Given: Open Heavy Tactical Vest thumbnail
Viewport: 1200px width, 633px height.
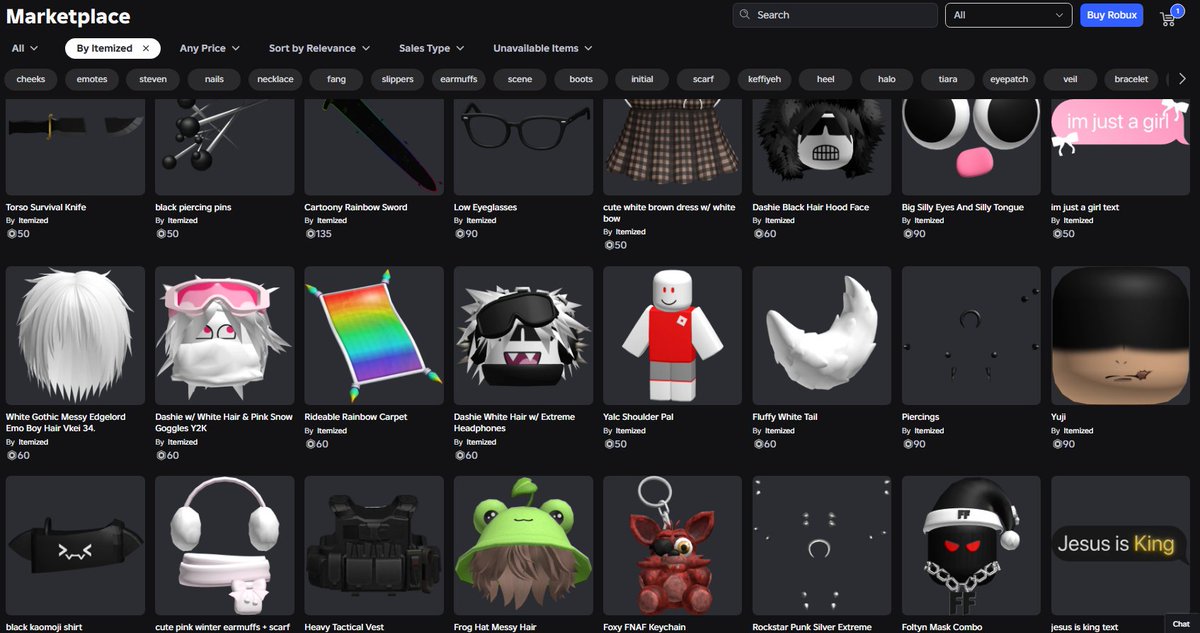Looking at the screenshot, I should (374, 545).
